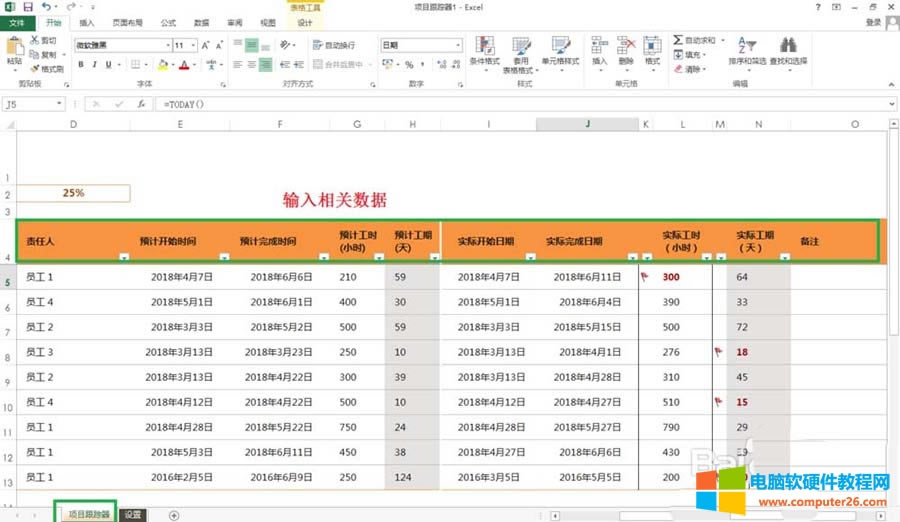The image size is (900, 522).
Task: Click the red font color button
Action: (183, 65)
